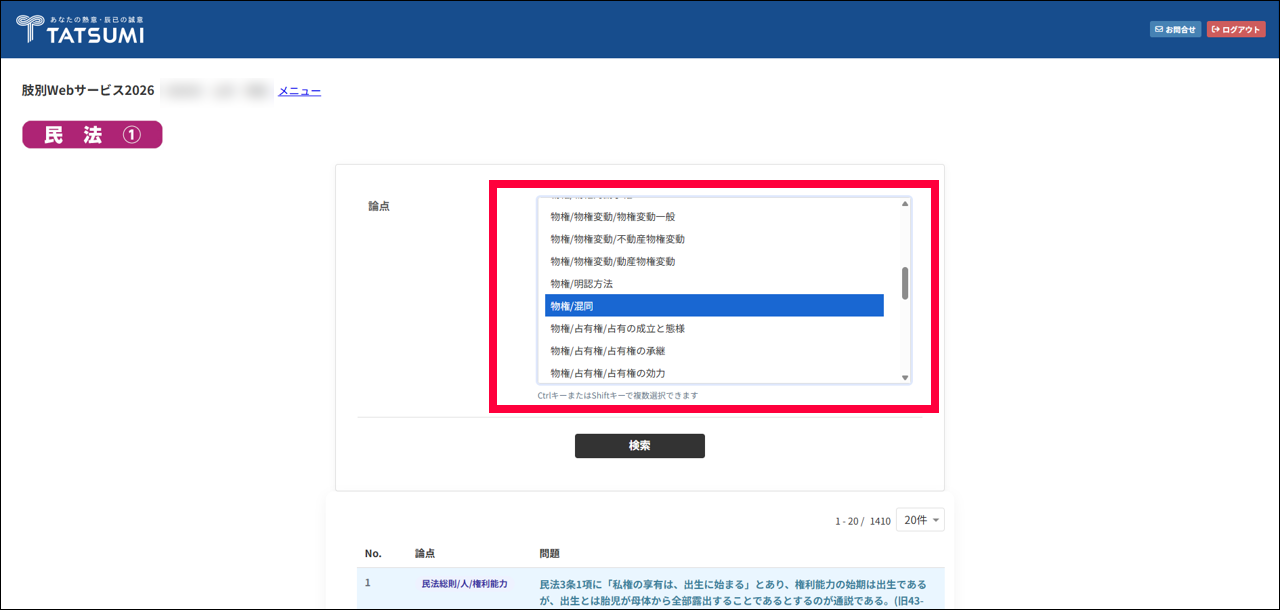Select 物権/物権変動/不動産物権変動 option
This screenshot has width=1280, height=610.
[617, 239]
